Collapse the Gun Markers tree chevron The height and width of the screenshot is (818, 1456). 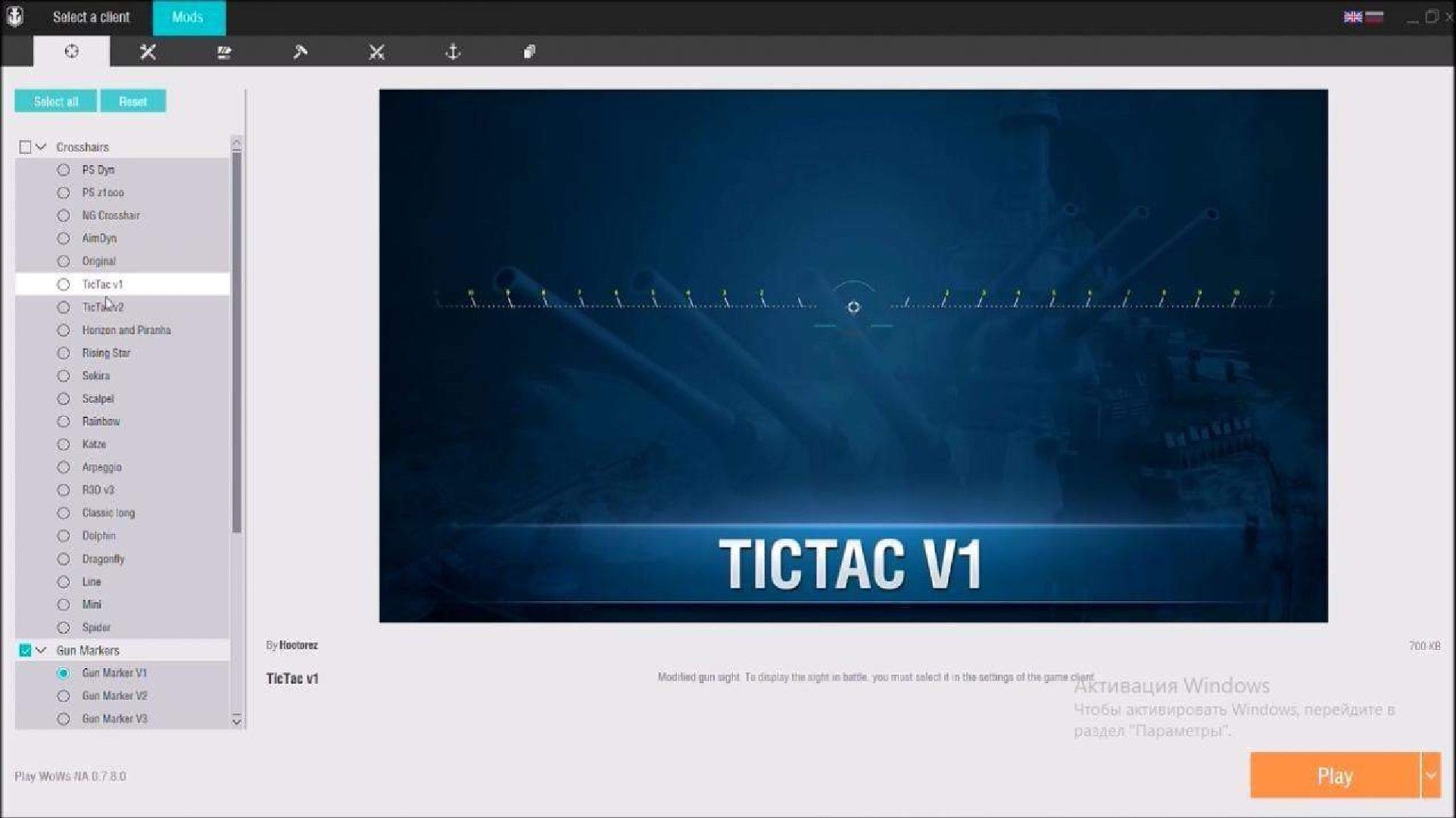42,650
